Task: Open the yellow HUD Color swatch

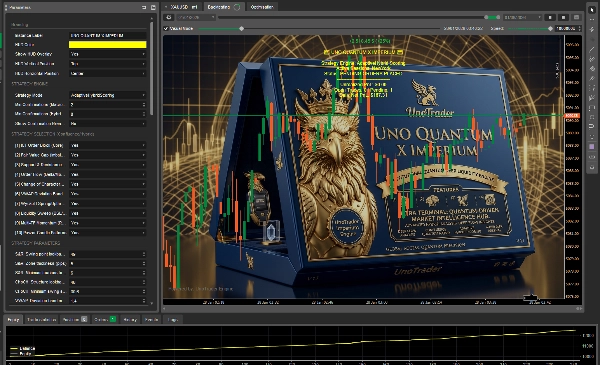Action: [x=108, y=45]
